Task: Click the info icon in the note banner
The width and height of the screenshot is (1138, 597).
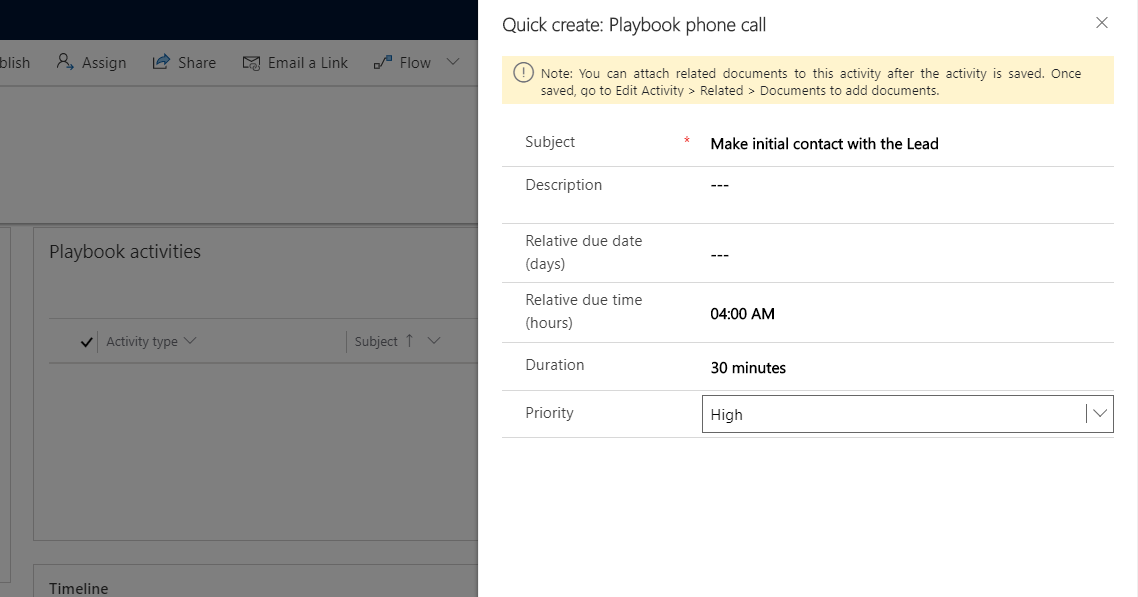Action: click(523, 73)
